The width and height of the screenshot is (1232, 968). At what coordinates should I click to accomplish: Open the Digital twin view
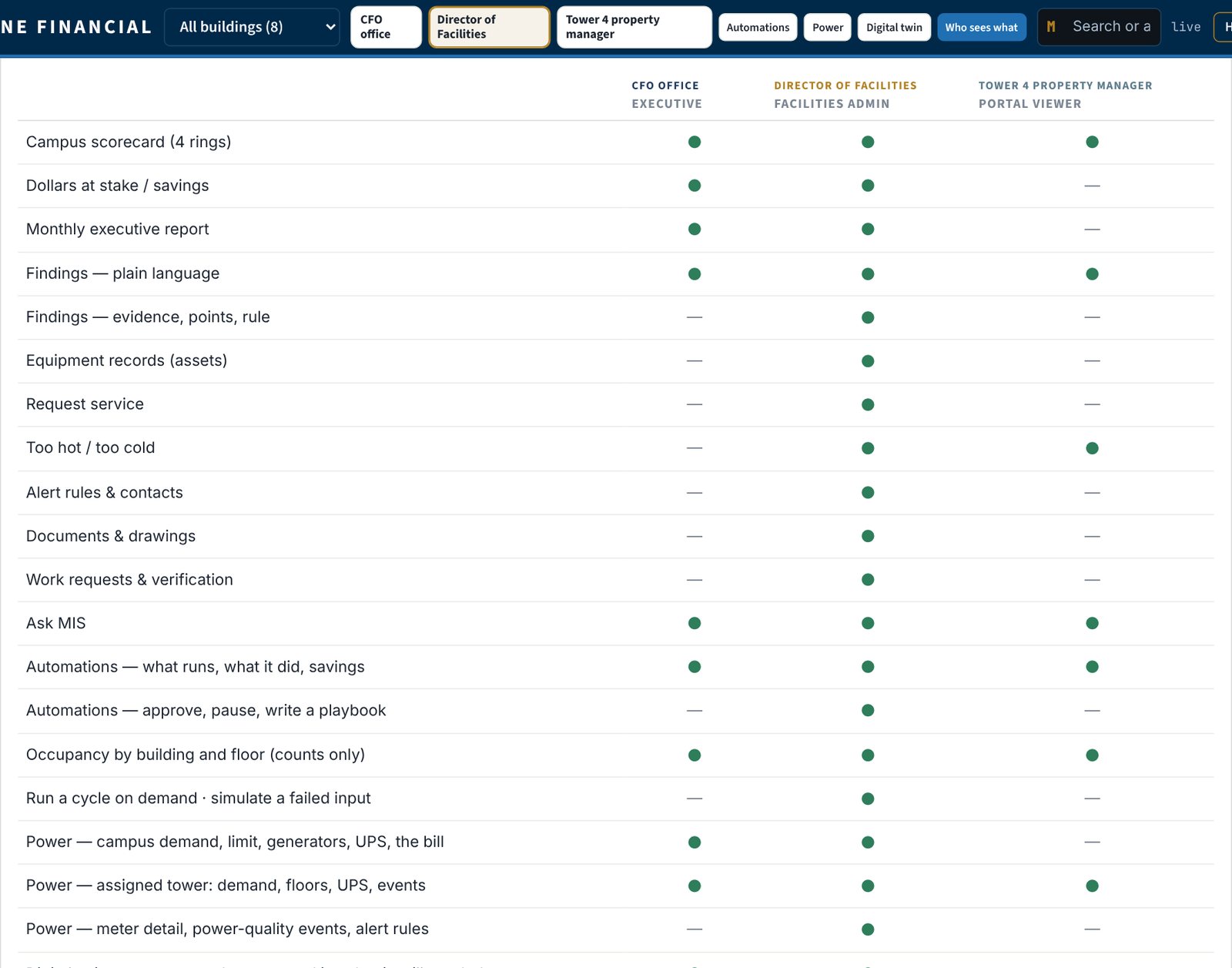coord(894,27)
